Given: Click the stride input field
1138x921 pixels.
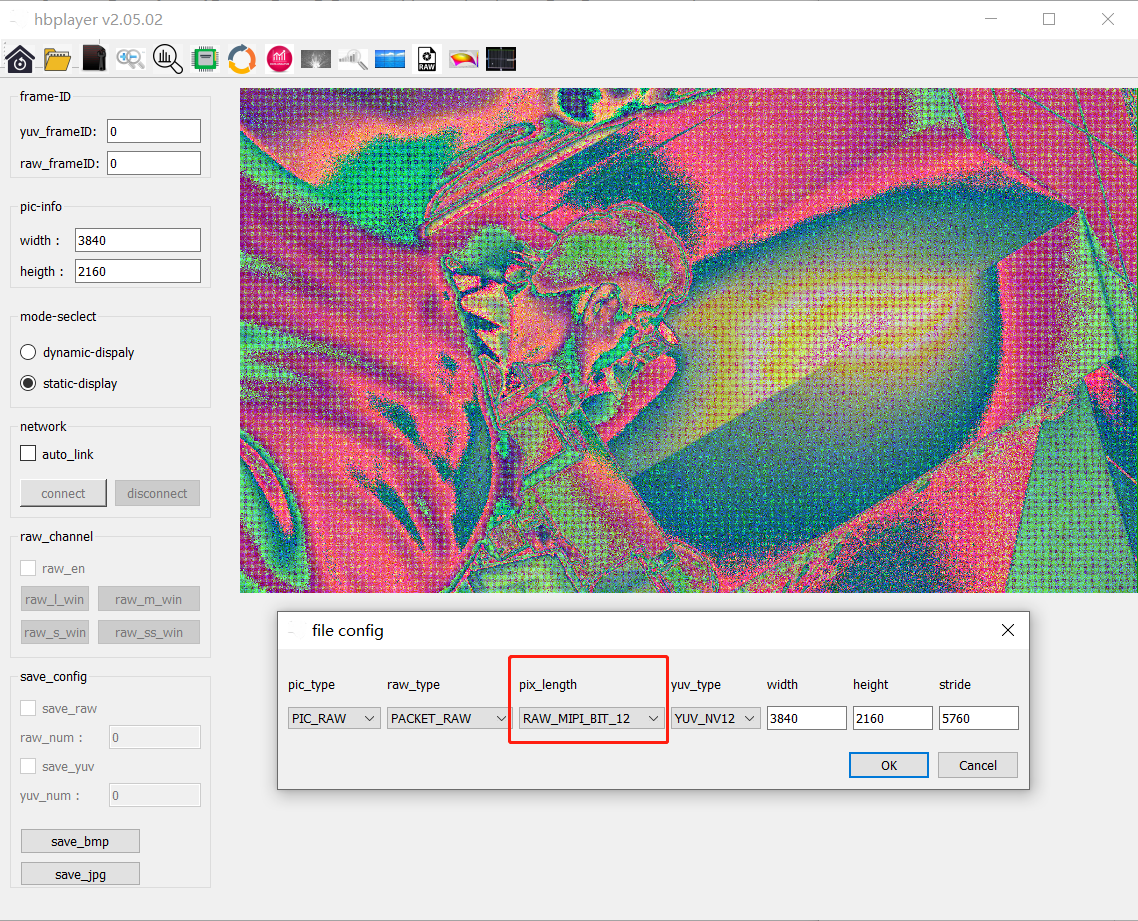Looking at the screenshot, I should [978, 718].
